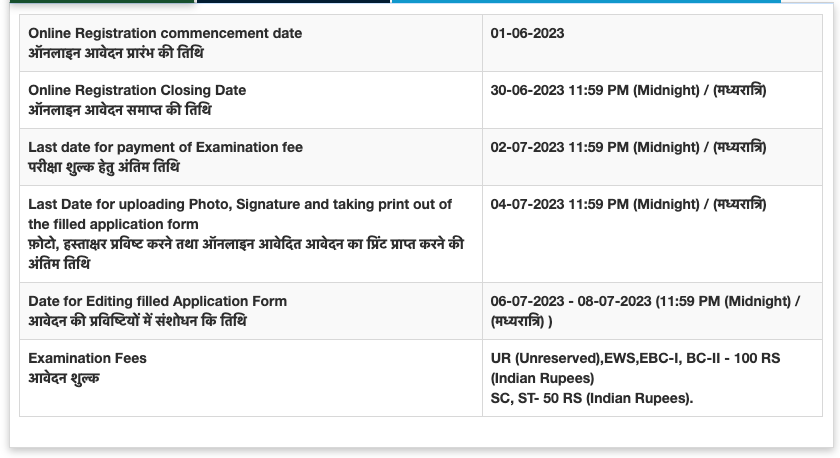This screenshot has width=840, height=458.
Task: Click the "Examination Fees" row label
Action: 87,358
